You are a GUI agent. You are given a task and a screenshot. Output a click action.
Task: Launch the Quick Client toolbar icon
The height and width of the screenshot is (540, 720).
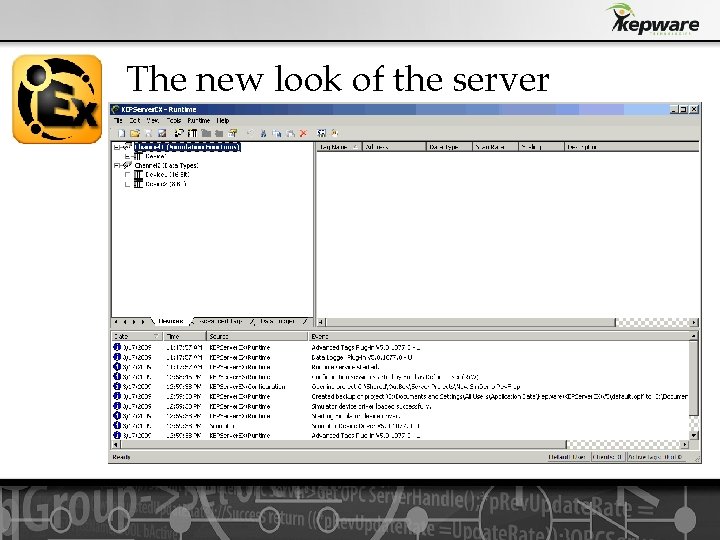tap(321, 133)
